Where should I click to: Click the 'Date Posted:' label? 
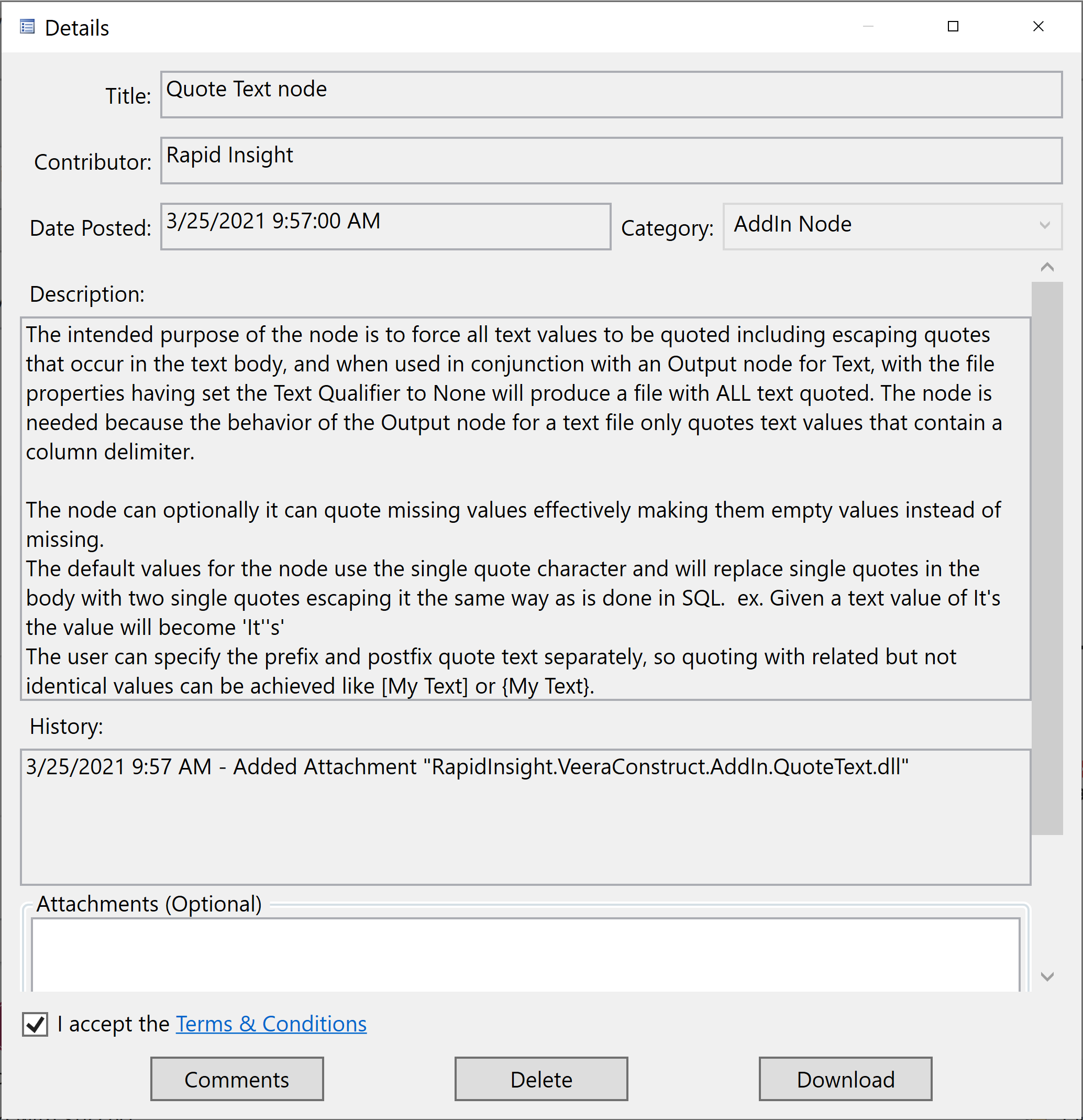(x=90, y=228)
